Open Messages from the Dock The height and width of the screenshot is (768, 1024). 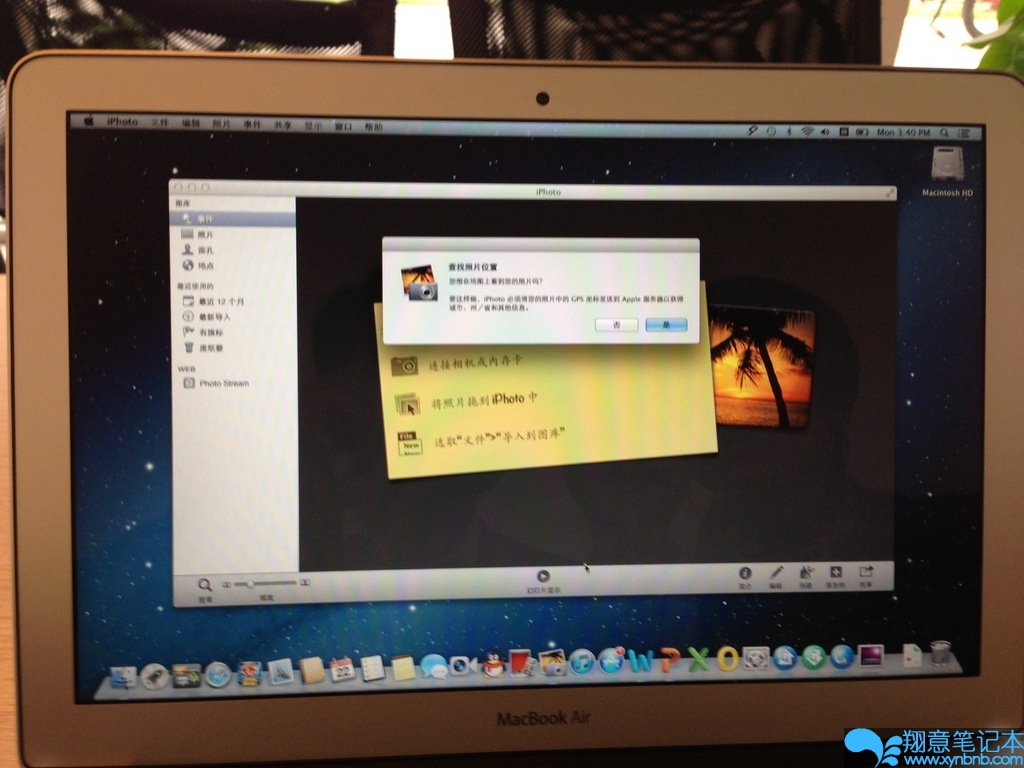pos(433,667)
